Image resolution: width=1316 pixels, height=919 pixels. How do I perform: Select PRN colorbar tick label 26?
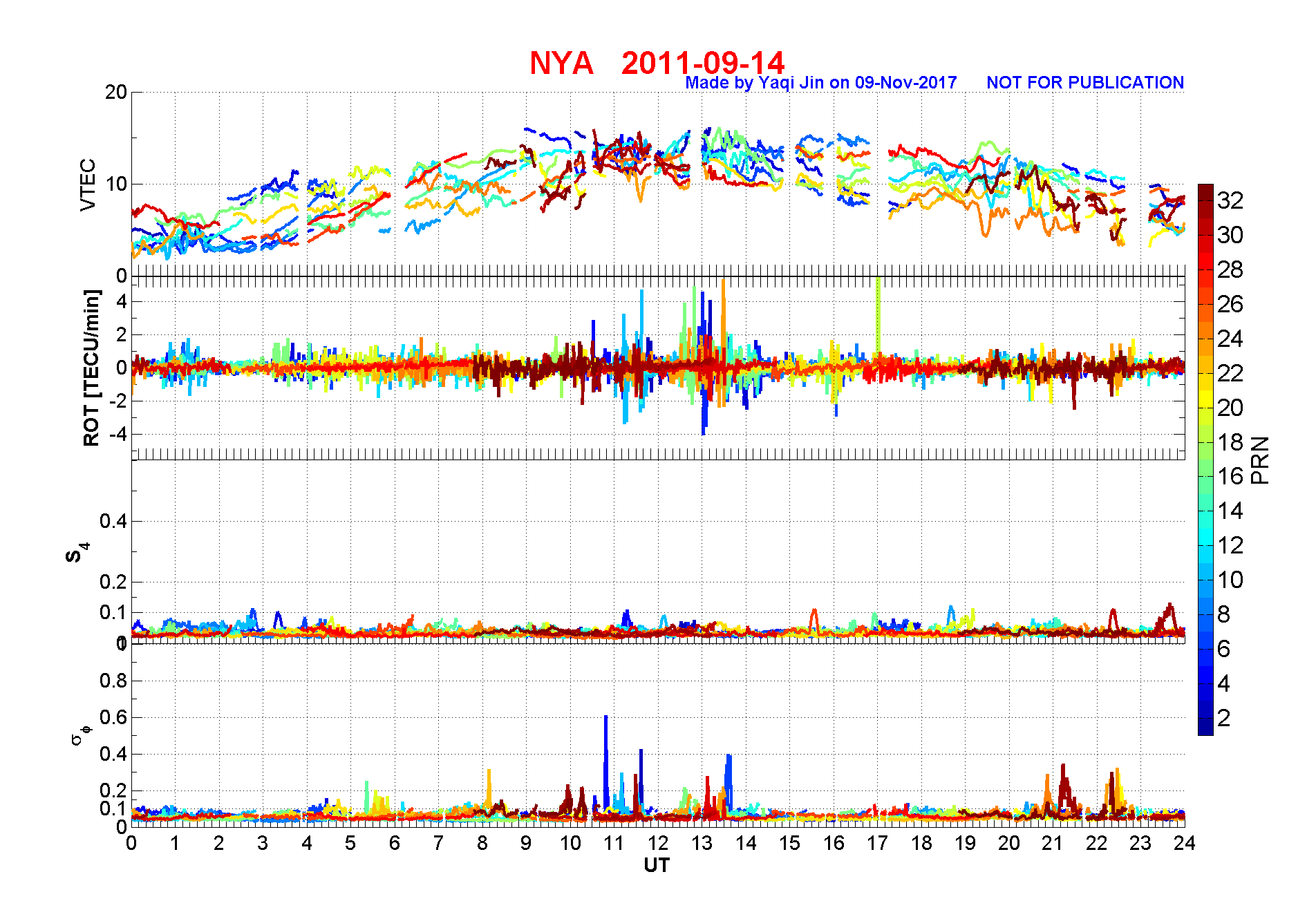point(1230,304)
